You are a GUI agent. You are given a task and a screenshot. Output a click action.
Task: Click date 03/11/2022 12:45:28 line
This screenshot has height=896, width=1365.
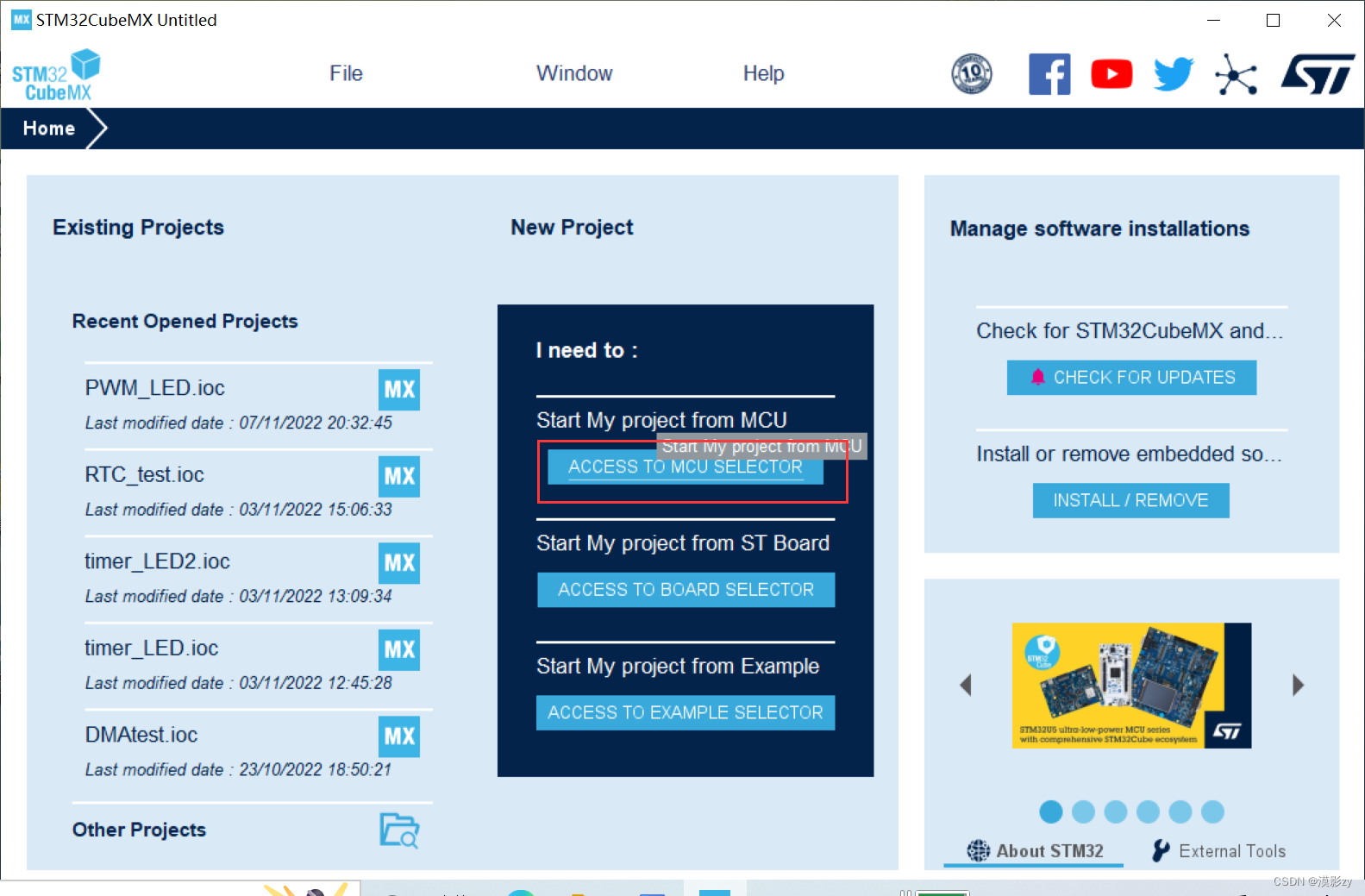coord(239,683)
